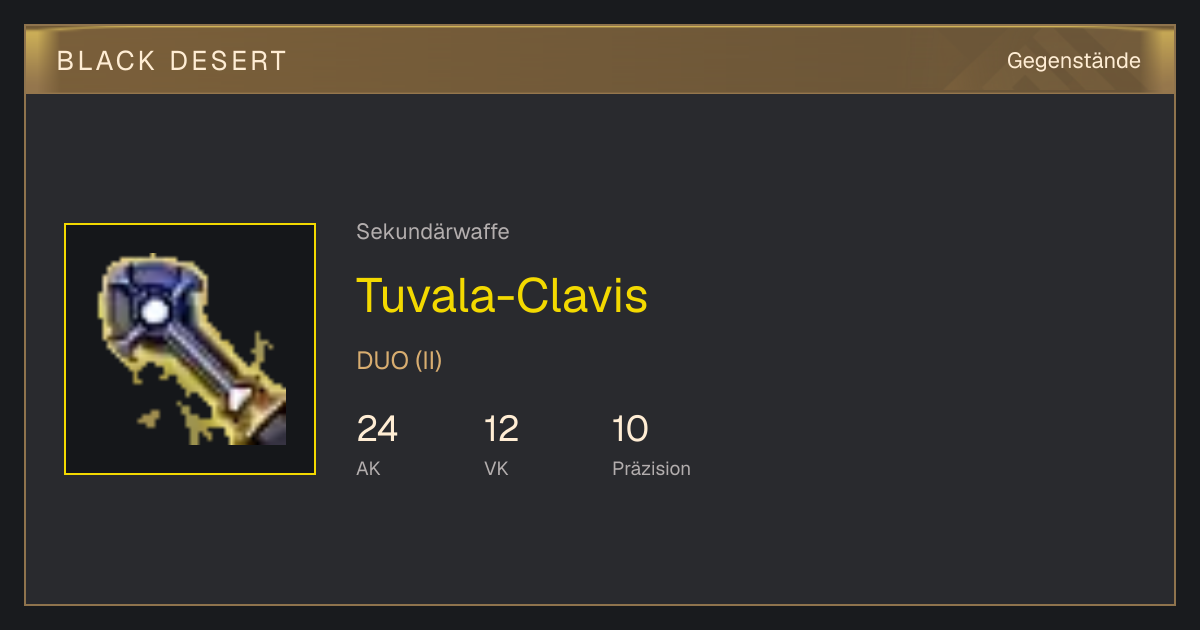This screenshot has height=630, width=1200.
Task: Click the white orb on the clavis head
Action: pyautogui.click(x=154, y=311)
